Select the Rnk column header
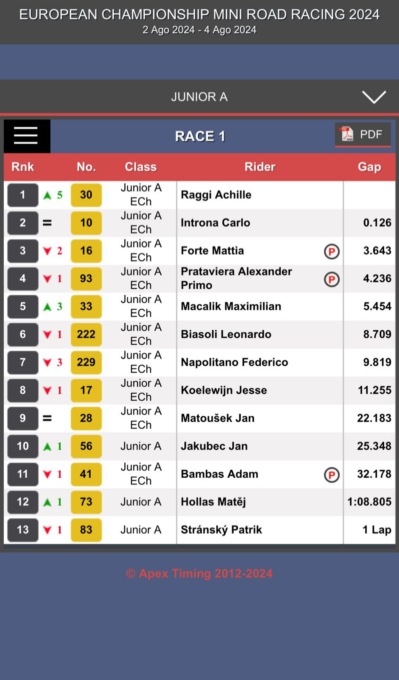The width and height of the screenshot is (399, 680). coord(23,167)
